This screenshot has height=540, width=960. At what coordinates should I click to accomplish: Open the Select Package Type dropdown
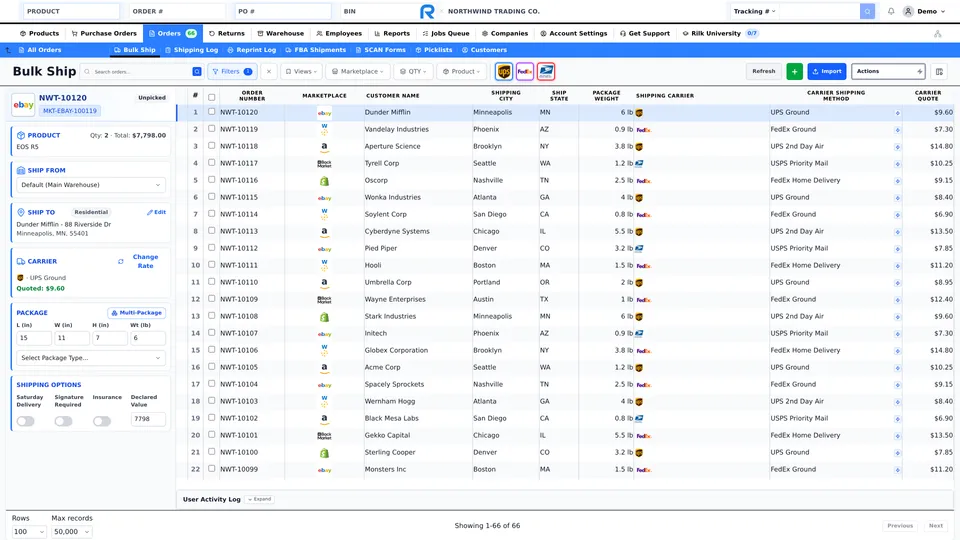coord(91,358)
